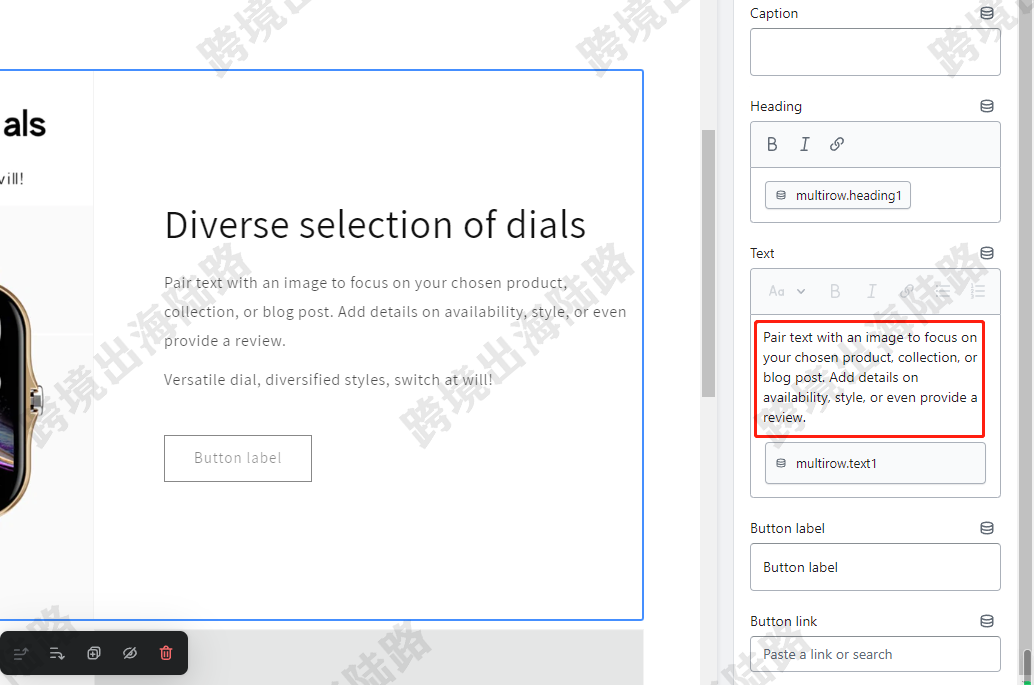Image resolution: width=1034 pixels, height=685 pixels.
Task: Click the watch product image
Action: [20, 399]
